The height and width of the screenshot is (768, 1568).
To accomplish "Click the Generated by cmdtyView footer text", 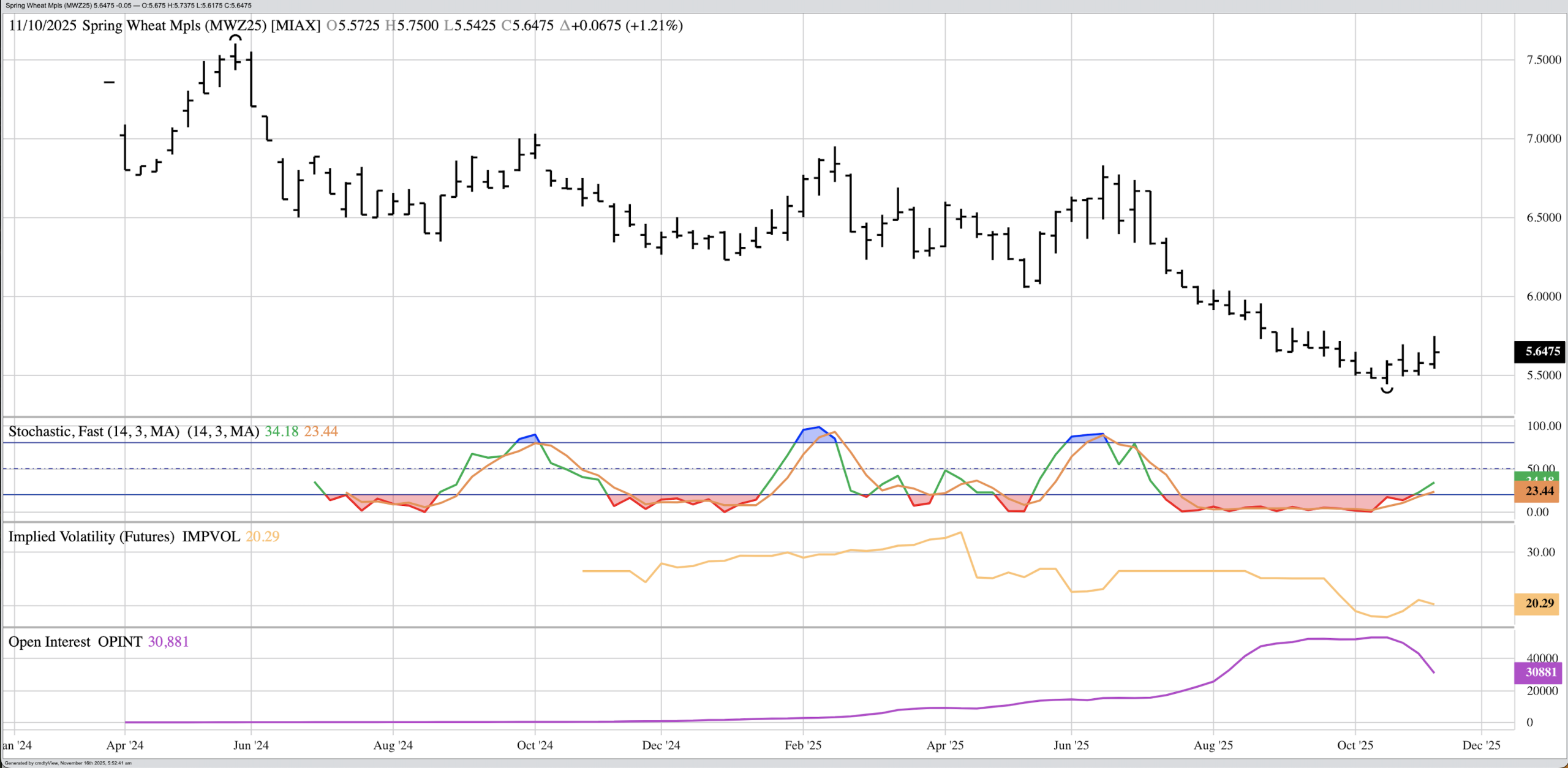I will 67,763.
